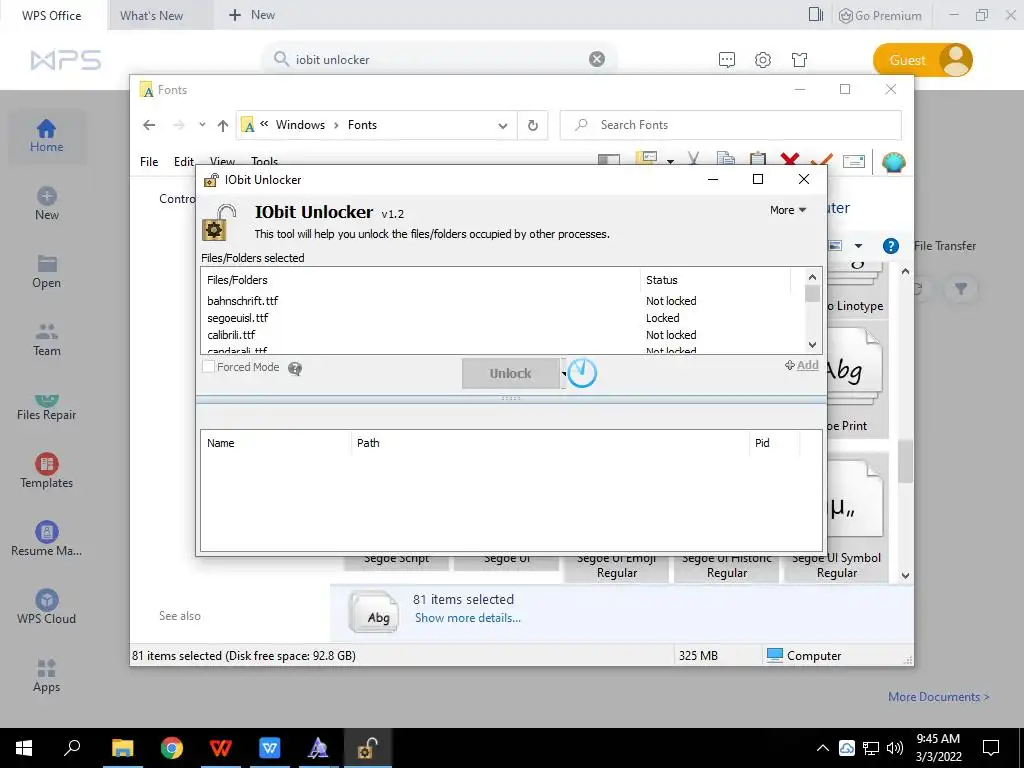The image size is (1024, 768).
Task: Expand the More menu in IObit Unlocker
Action: [788, 210]
